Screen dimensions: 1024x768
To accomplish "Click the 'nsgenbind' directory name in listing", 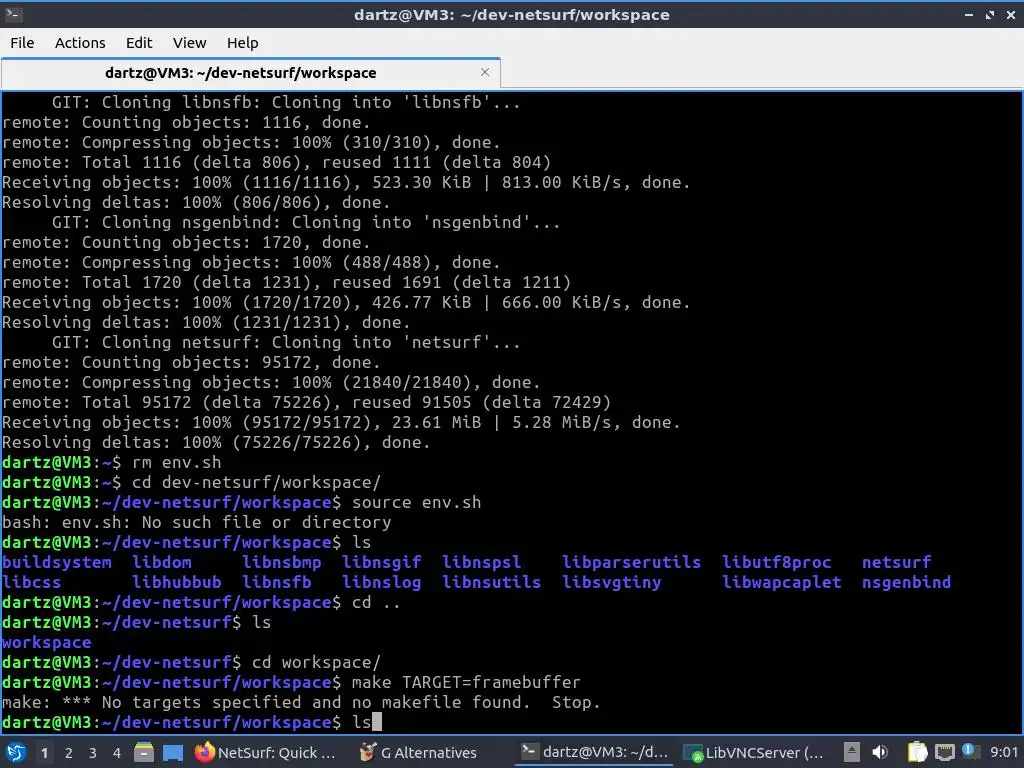I will click(x=906, y=582).
